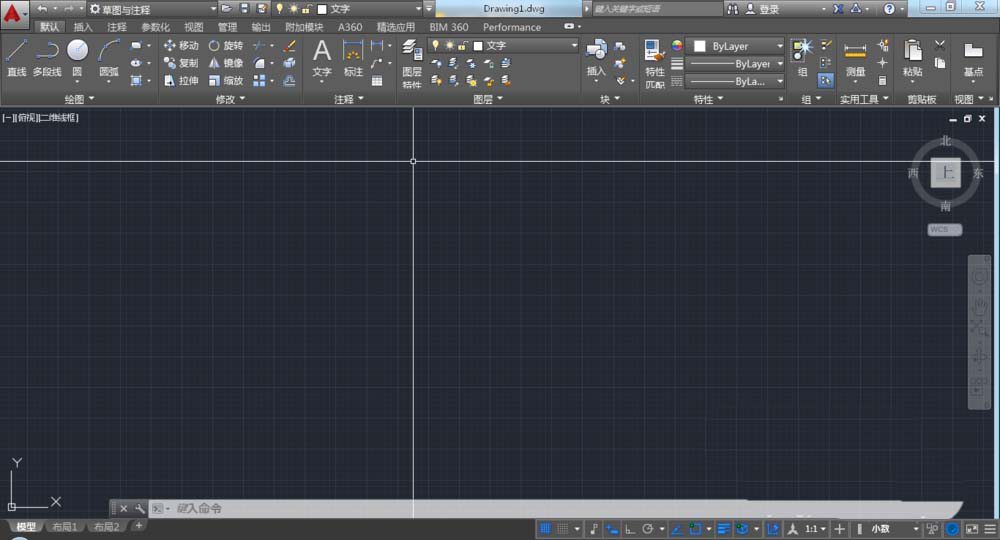Click the 镜像 (Mirror) tool

coord(225,63)
